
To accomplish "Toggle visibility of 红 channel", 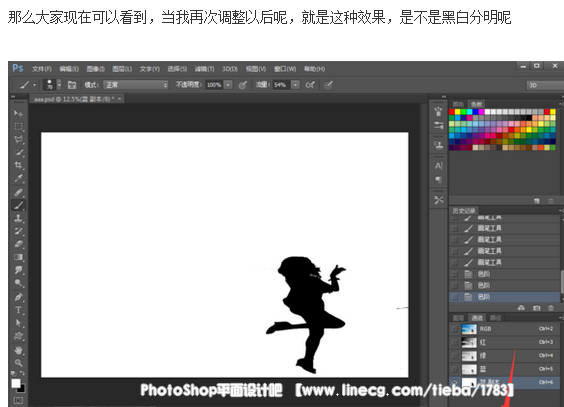I will coord(455,342).
